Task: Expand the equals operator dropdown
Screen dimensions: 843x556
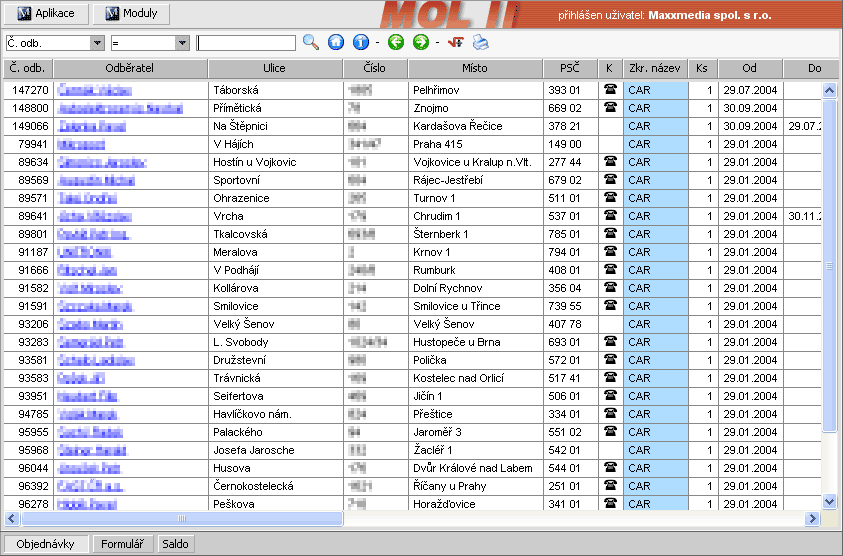Action: click(182, 43)
